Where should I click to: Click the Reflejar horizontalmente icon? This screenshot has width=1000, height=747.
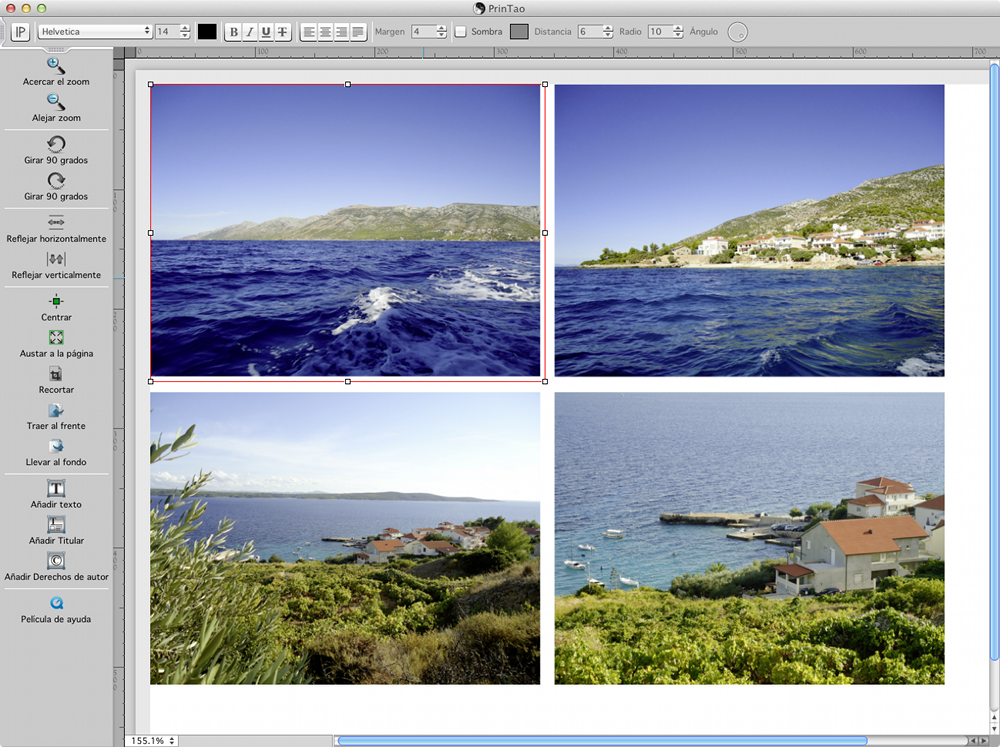point(56,222)
